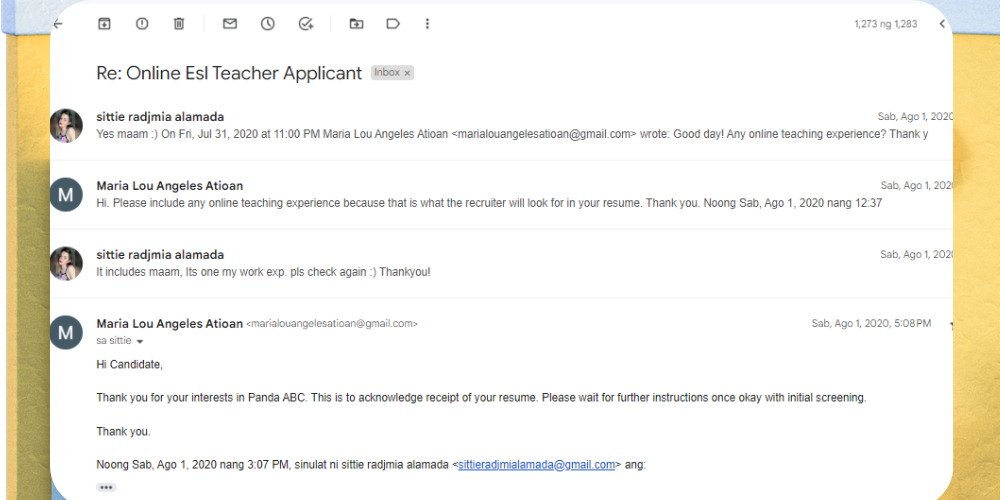1000x500 pixels.
Task: Click sittie's profile photo on first message
Action: coord(66,125)
